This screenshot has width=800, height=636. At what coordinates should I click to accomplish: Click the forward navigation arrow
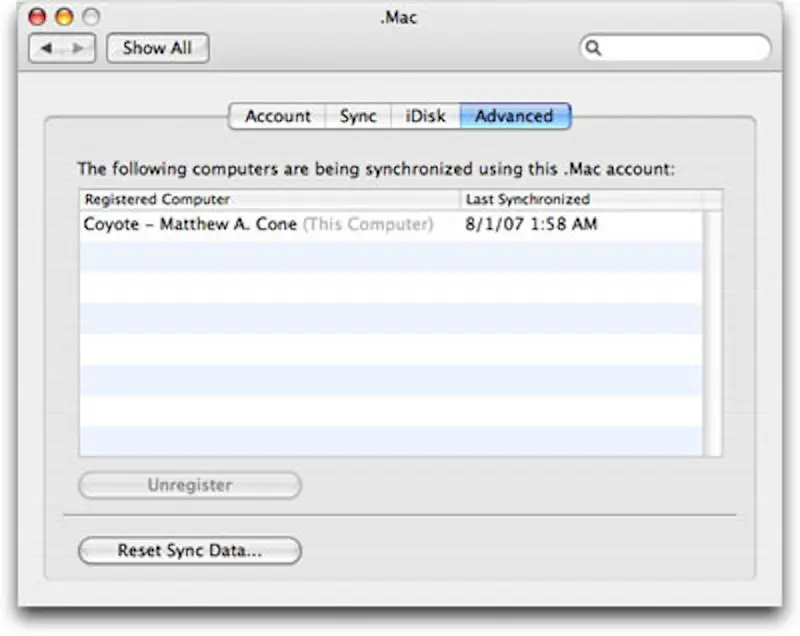[x=76, y=47]
